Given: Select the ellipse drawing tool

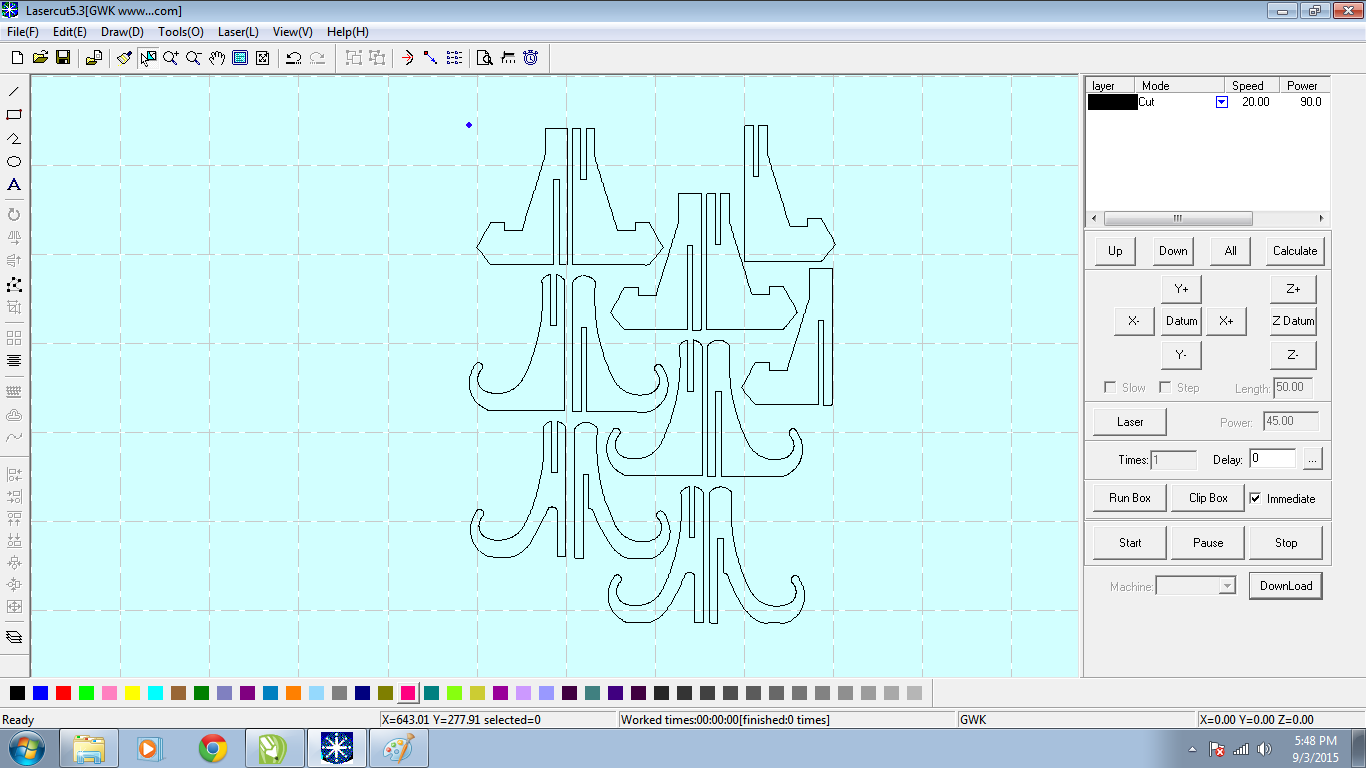Looking at the screenshot, I should coord(14,161).
